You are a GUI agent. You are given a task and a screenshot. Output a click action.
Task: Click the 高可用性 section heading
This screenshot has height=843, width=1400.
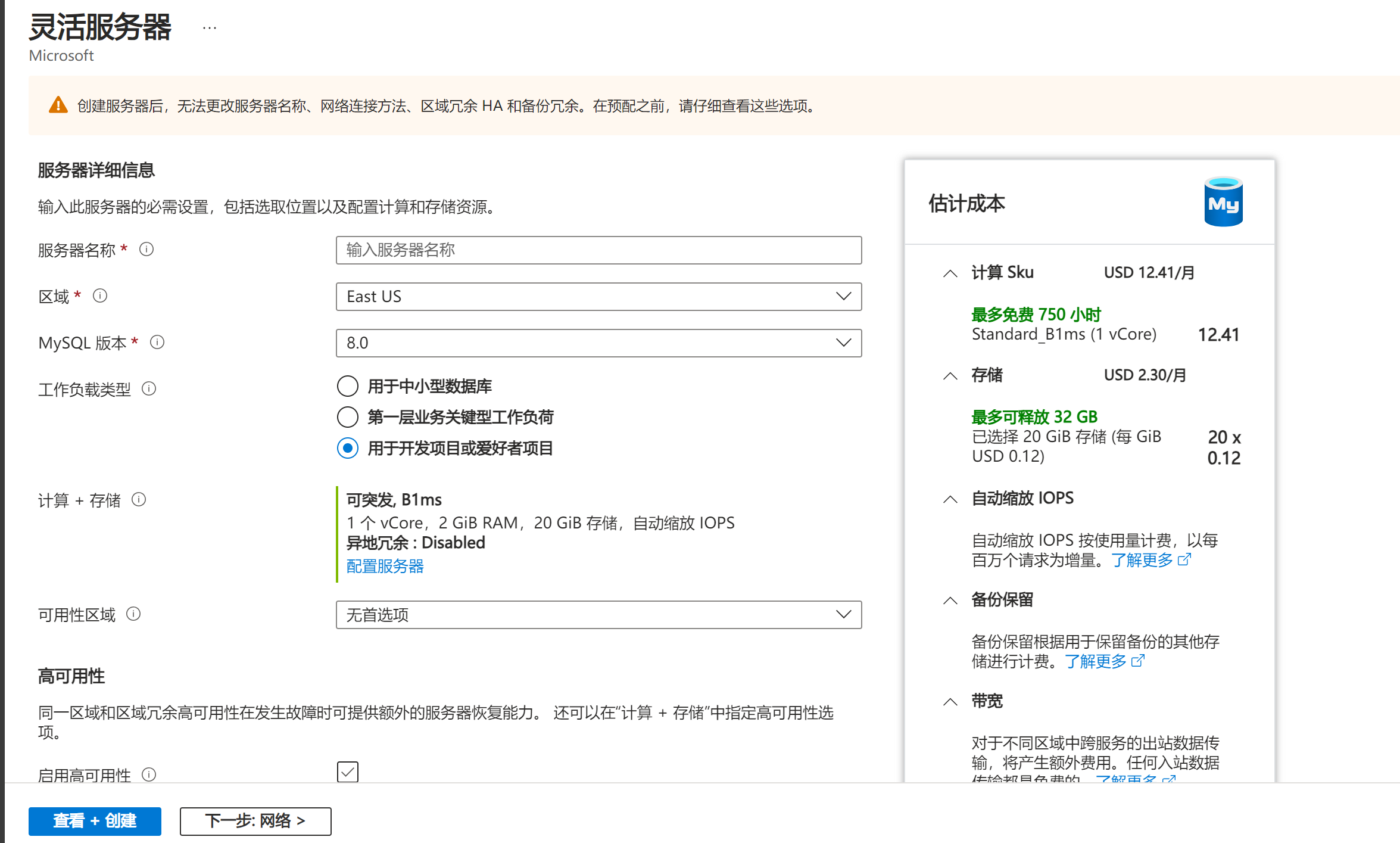pos(71,676)
